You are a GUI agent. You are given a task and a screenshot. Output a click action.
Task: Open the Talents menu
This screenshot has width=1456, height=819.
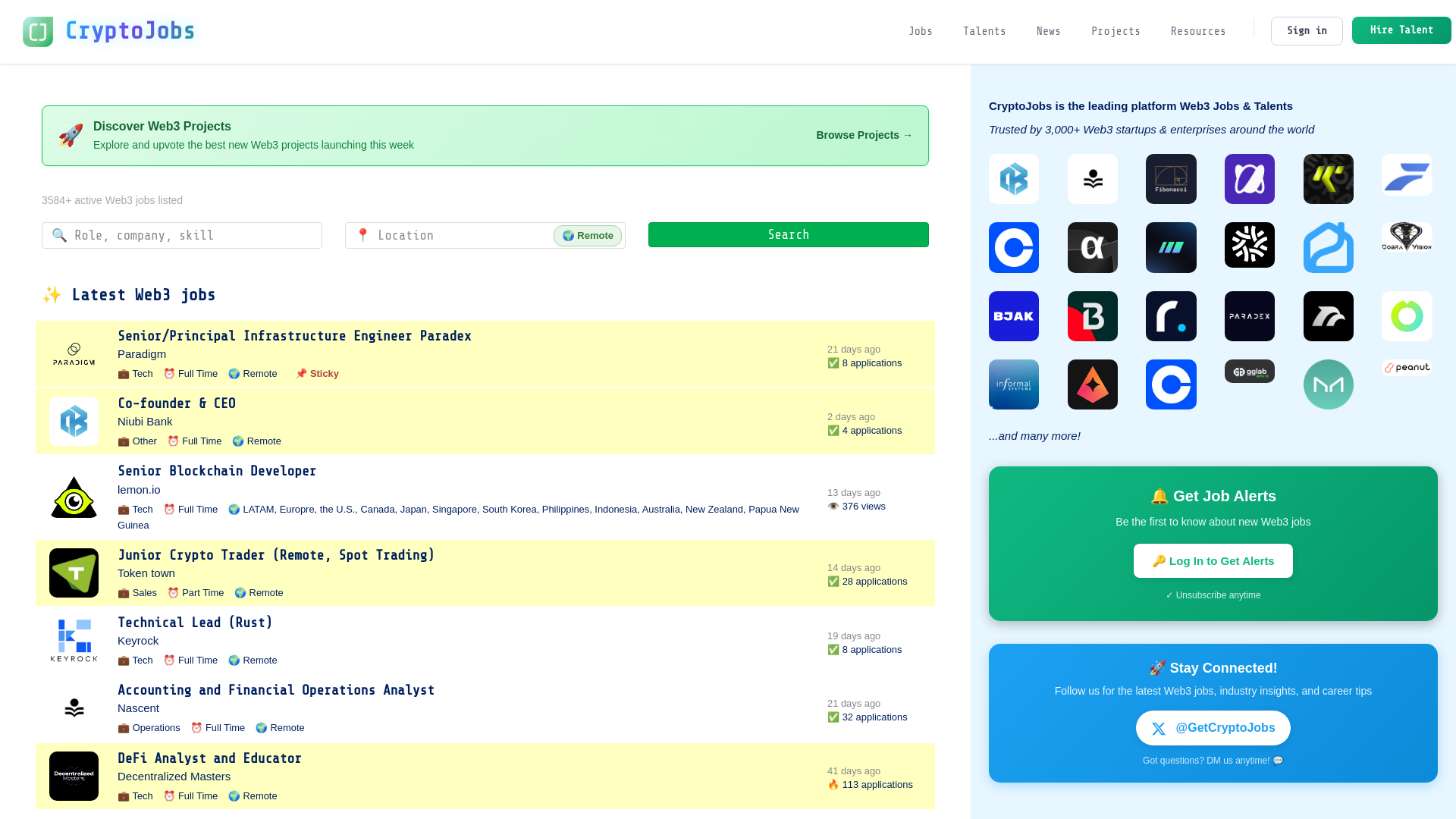[984, 31]
